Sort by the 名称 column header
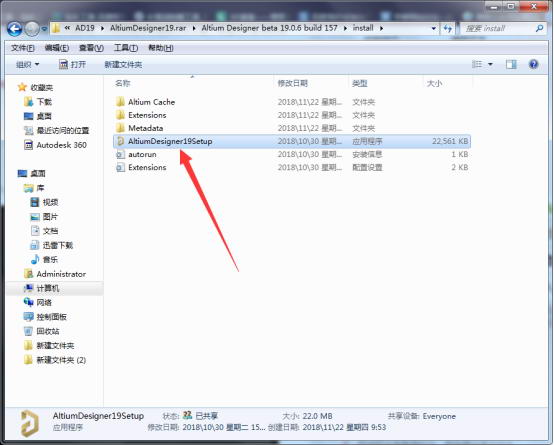 (x=123, y=83)
